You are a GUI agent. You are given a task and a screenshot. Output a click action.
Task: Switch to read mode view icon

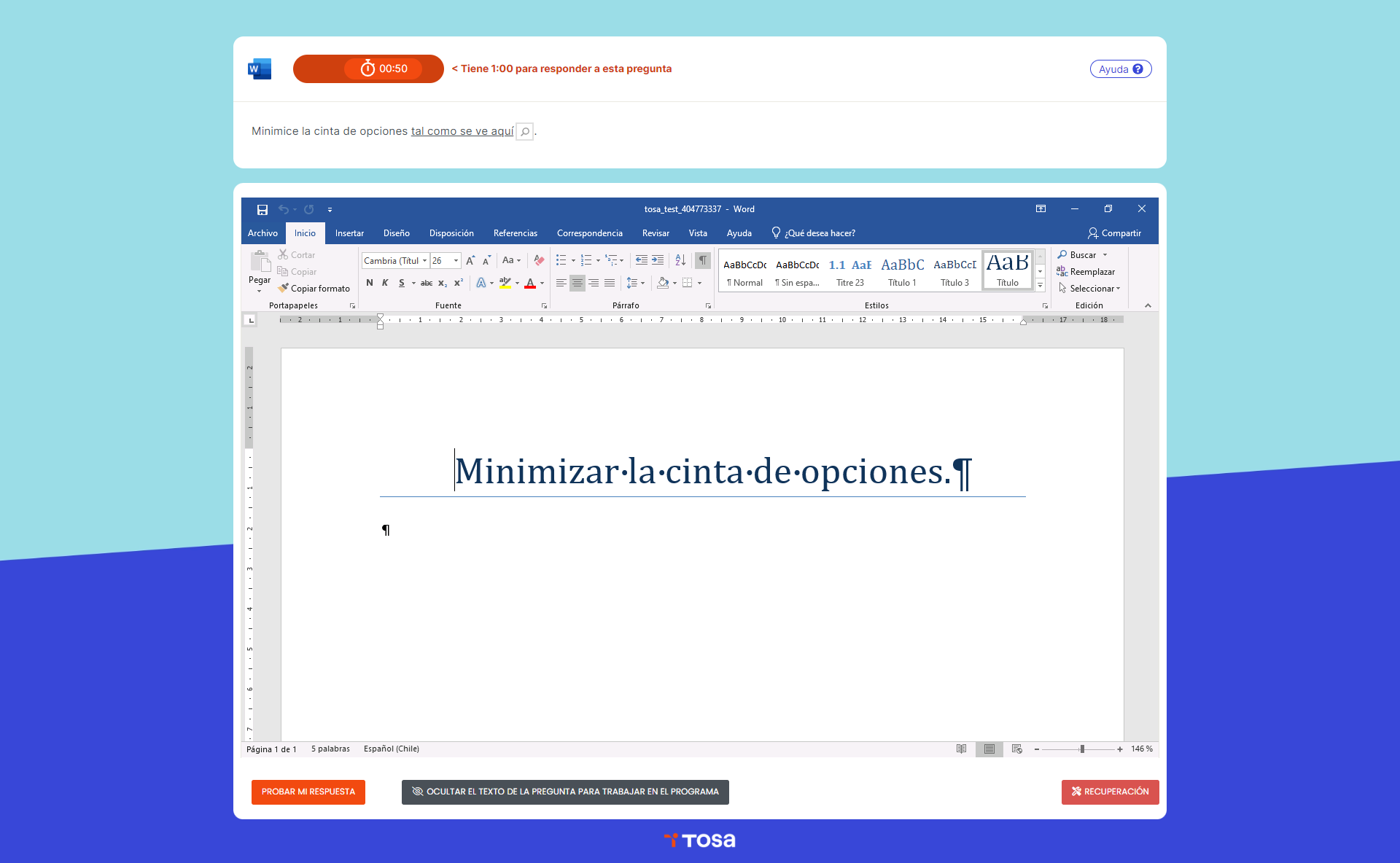961,749
